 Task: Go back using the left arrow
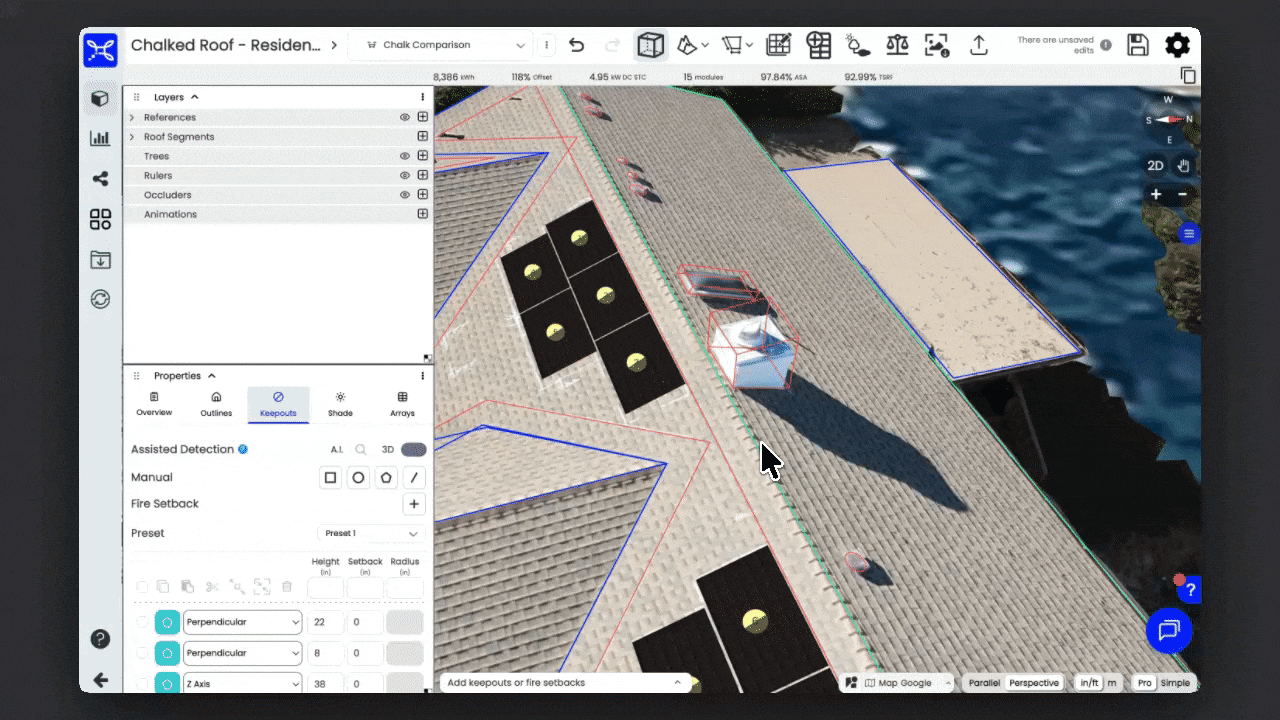coord(100,680)
